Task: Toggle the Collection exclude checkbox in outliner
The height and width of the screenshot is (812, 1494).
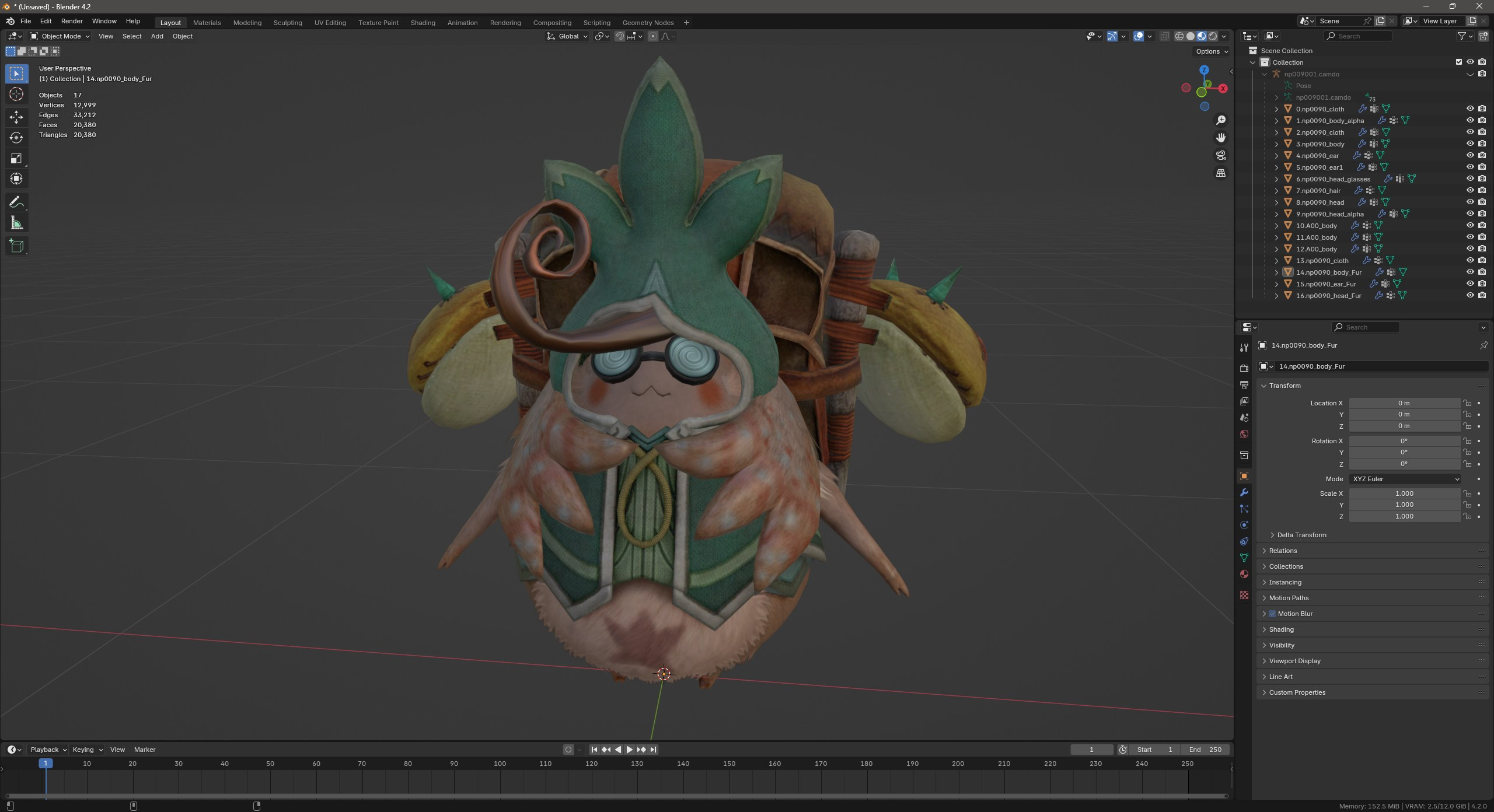Action: point(1458,62)
